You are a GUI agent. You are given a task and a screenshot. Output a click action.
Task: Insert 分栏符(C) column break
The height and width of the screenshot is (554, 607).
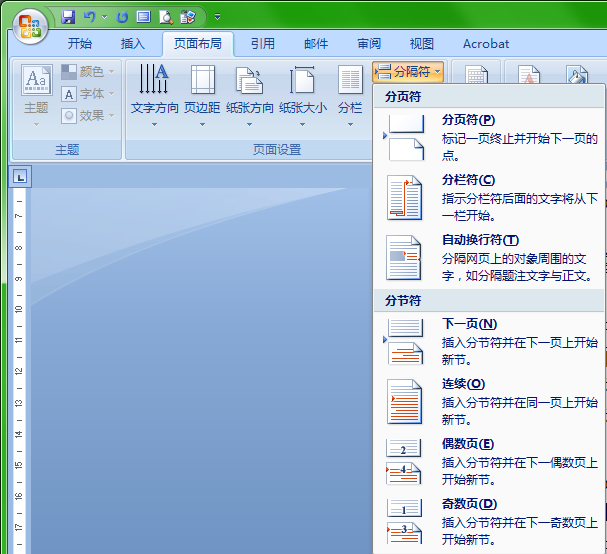tap(489, 198)
